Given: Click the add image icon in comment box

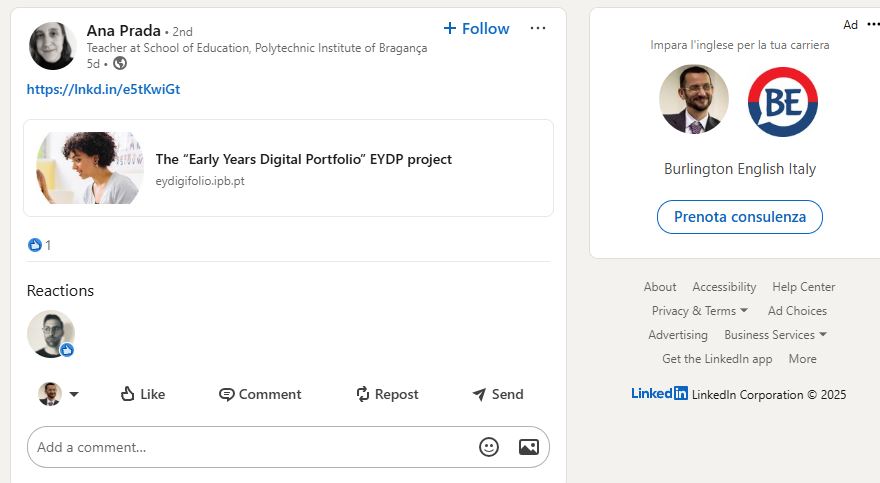Looking at the screenshot, I should 529,447.
